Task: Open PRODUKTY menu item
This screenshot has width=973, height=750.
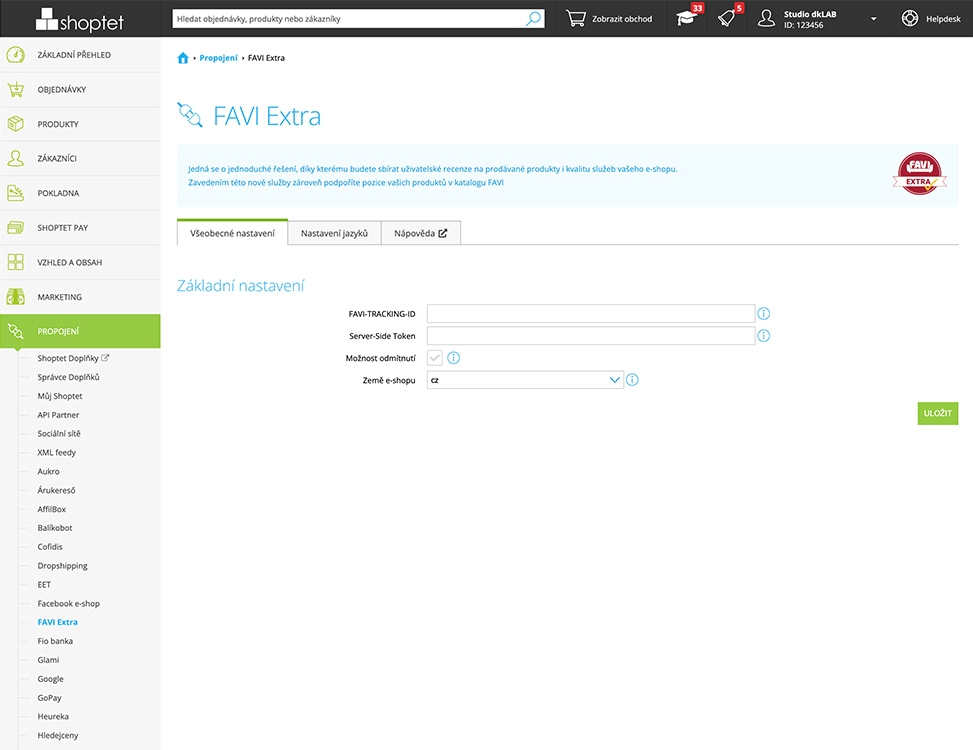Action: tap(80, 124)
